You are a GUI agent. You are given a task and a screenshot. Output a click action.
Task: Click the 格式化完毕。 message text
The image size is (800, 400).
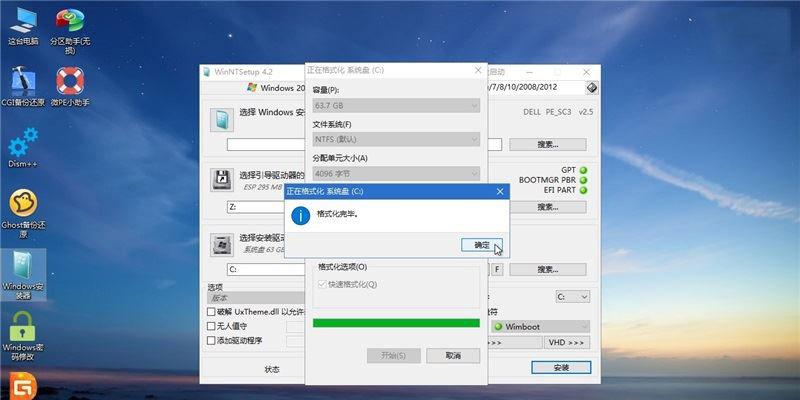tap(338, 215)
